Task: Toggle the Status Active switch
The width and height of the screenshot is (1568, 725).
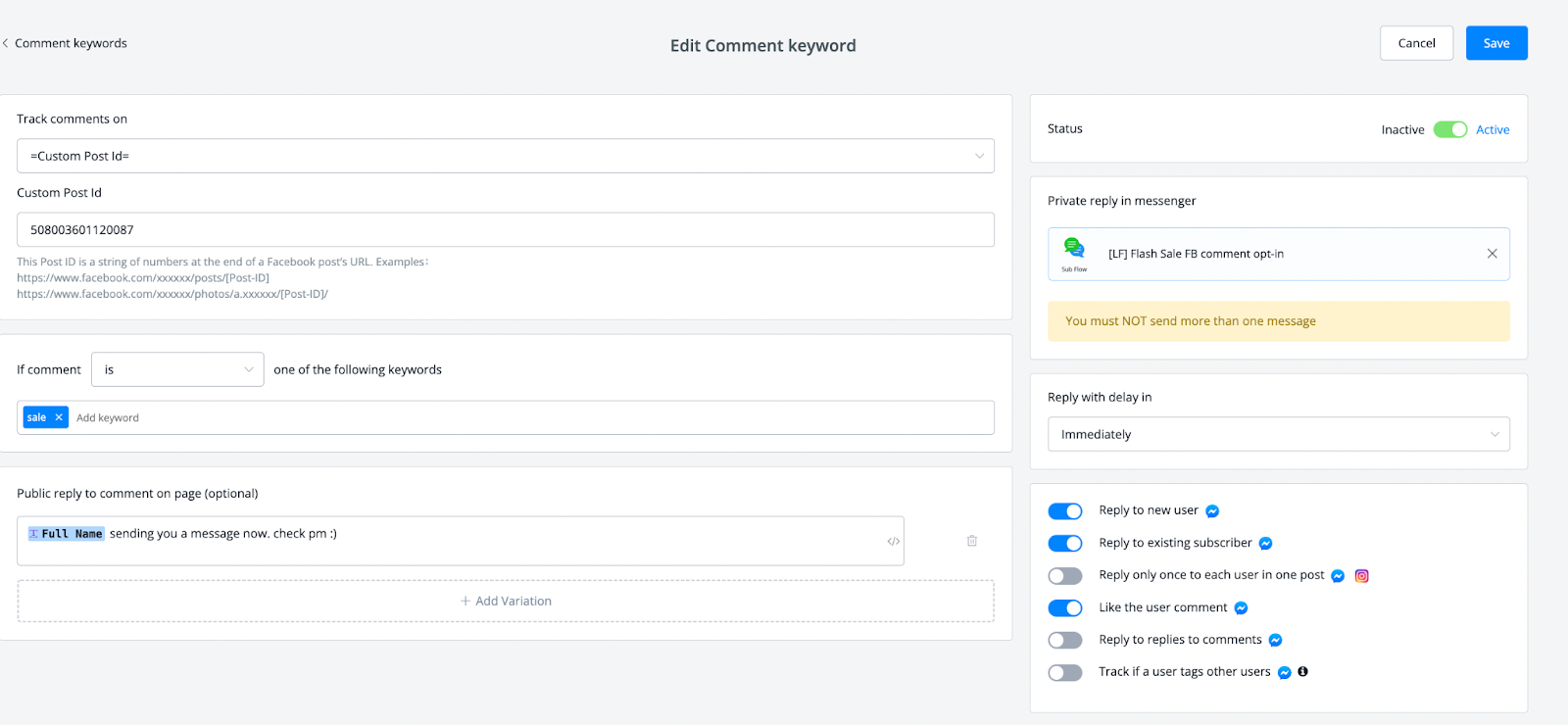Action: 1449,129
